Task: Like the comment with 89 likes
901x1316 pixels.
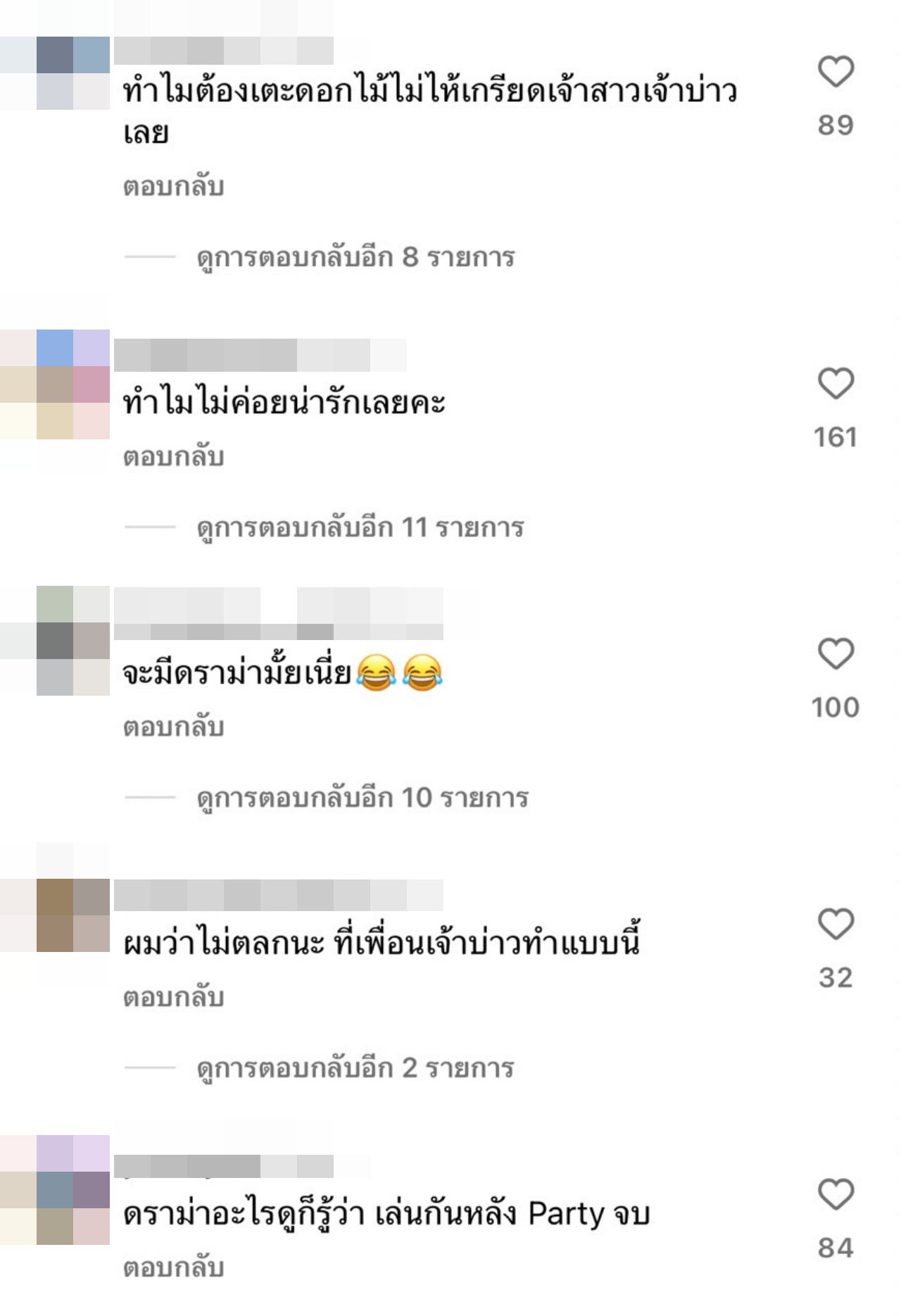Action: (x=836, y=72)
